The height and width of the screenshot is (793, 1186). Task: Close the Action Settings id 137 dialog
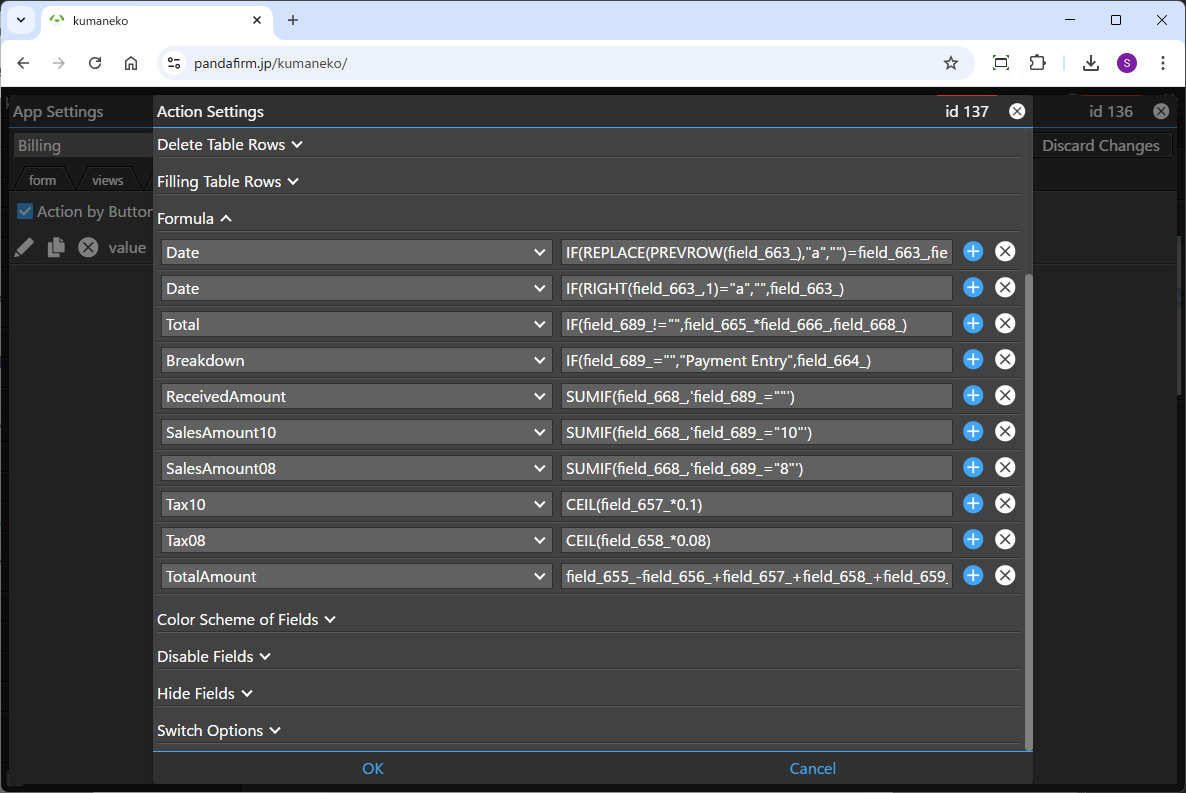coord(1017,112)
